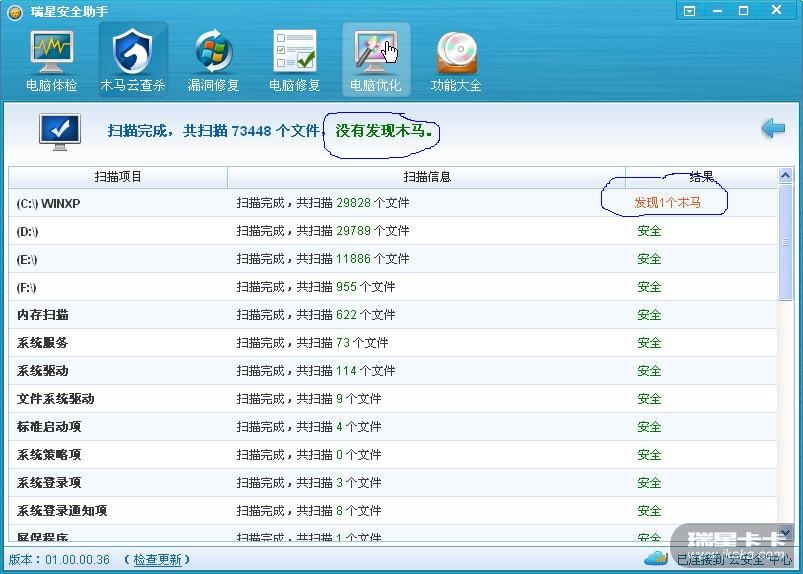
Task: Select the 系统服务 system services row
Action: [x=43, y=343]
